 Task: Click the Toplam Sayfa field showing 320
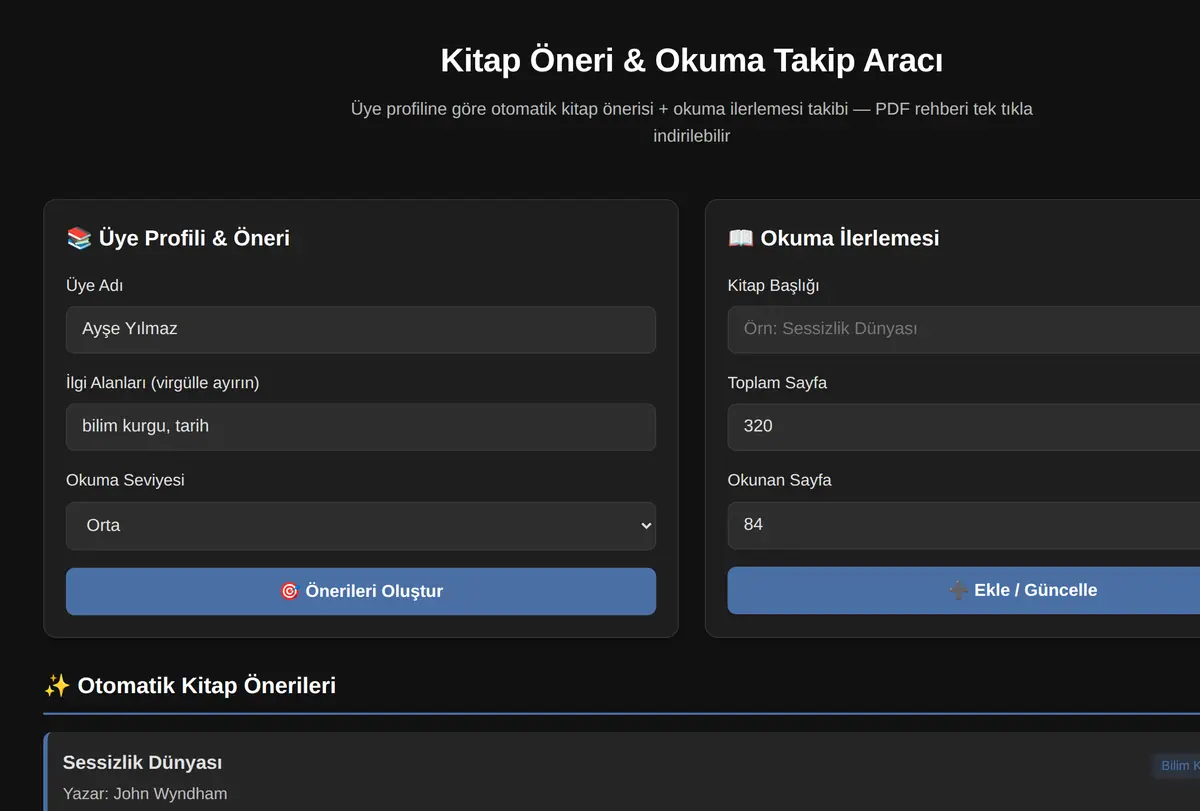click(x=964, y=427)
